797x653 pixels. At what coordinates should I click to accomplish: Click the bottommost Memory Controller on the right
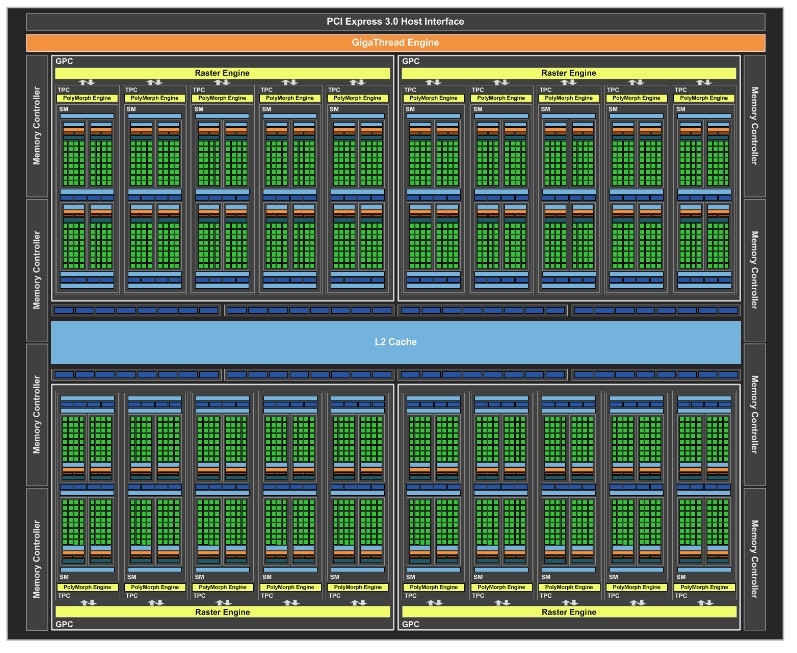(755, 559)
